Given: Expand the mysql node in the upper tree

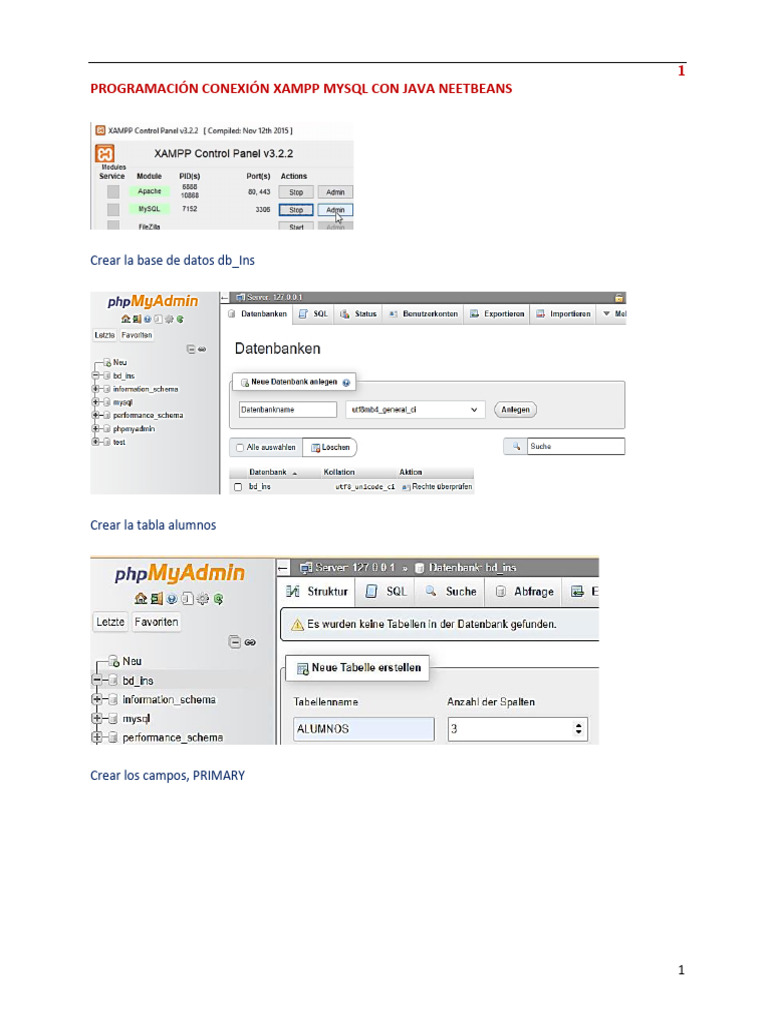Looking at the screenshot, I should click(96, 402).
